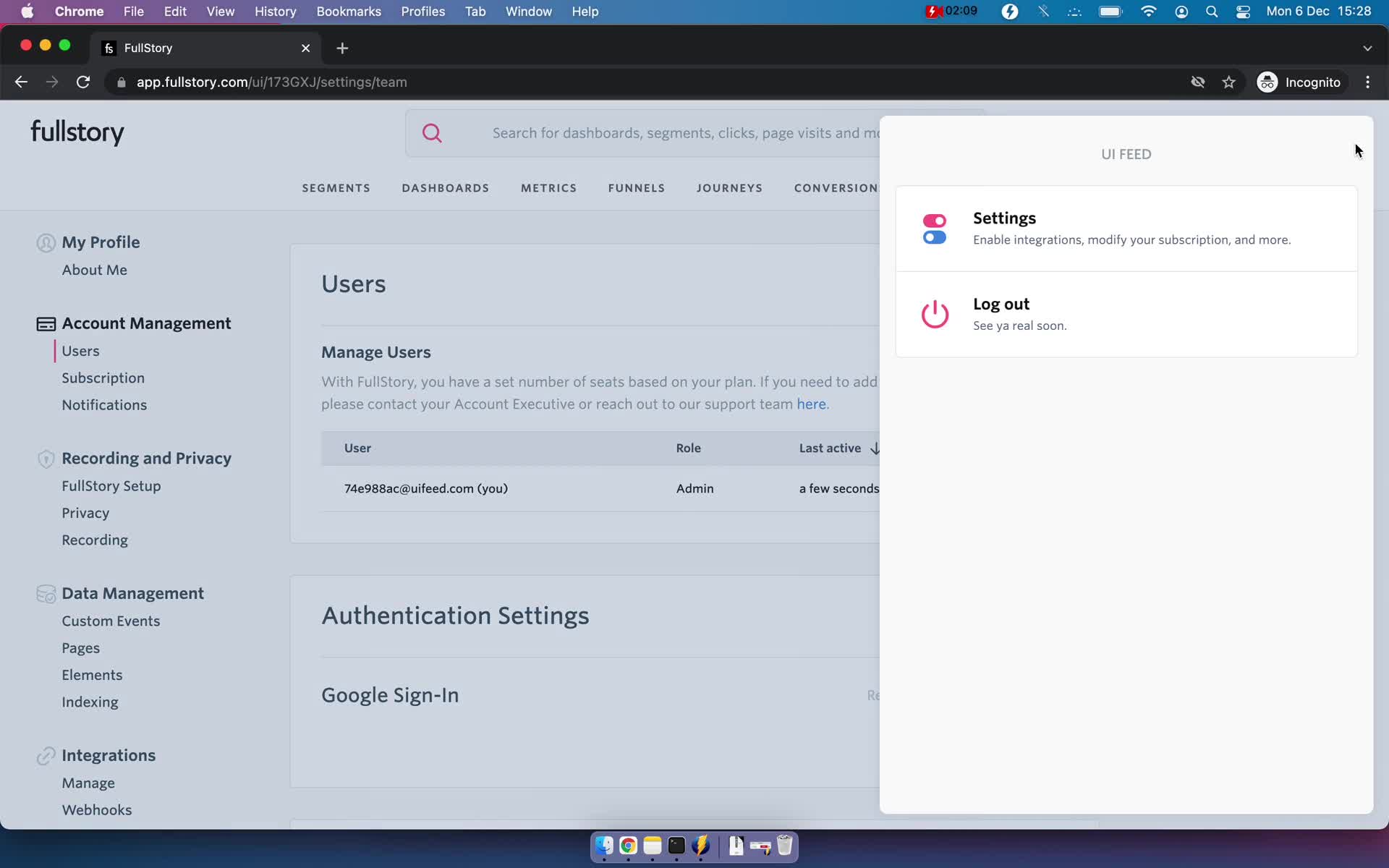Open Manage integrations
The image size is (1389, 868).
tap(88, 783)
